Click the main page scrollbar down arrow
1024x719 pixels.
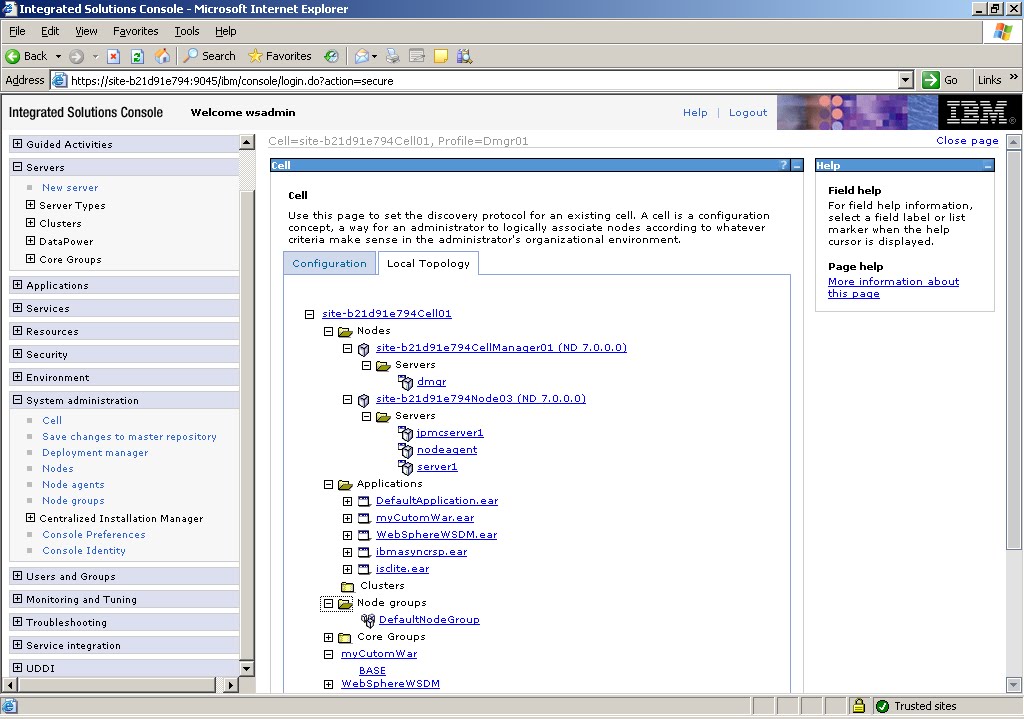tap(1014, 685)
